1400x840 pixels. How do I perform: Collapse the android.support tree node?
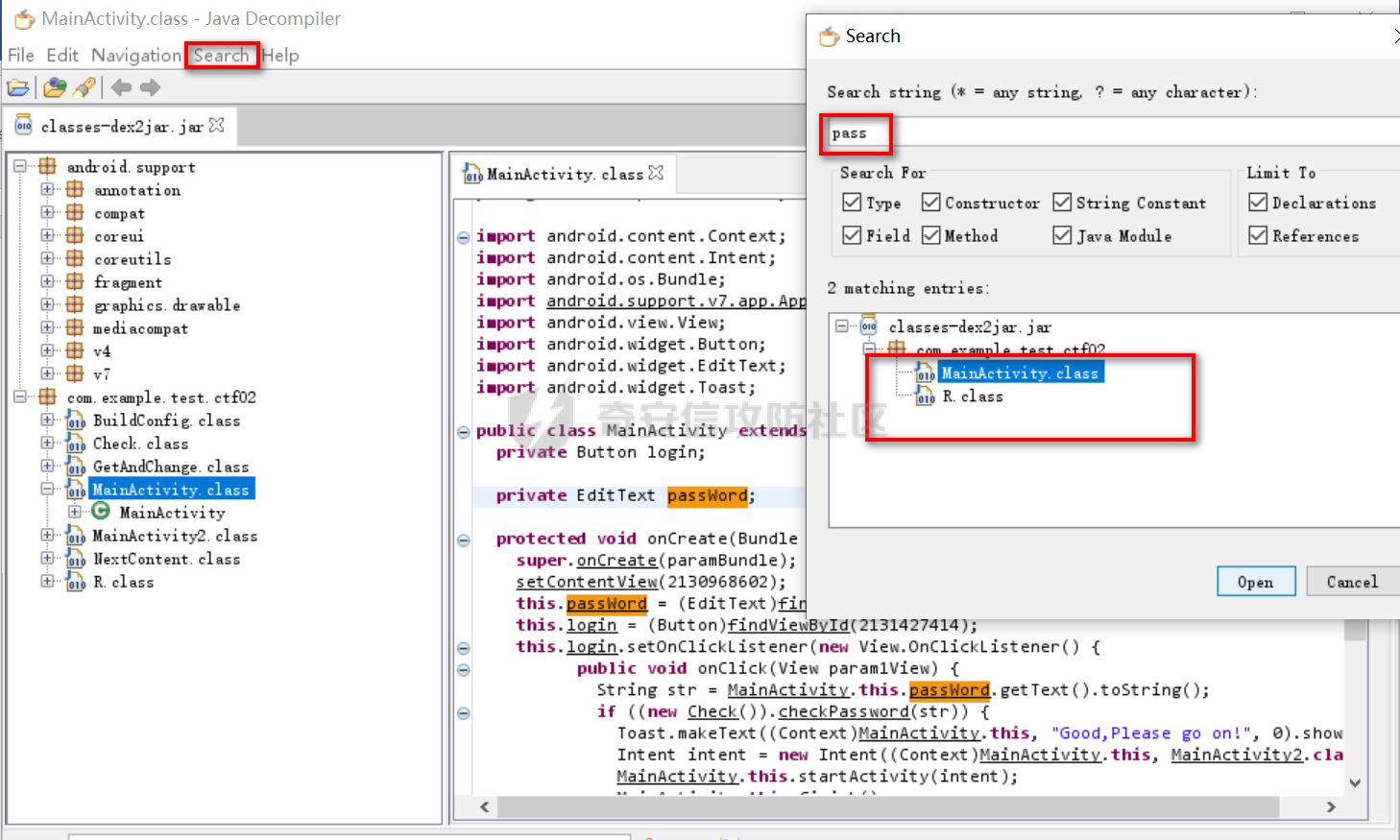20,166
